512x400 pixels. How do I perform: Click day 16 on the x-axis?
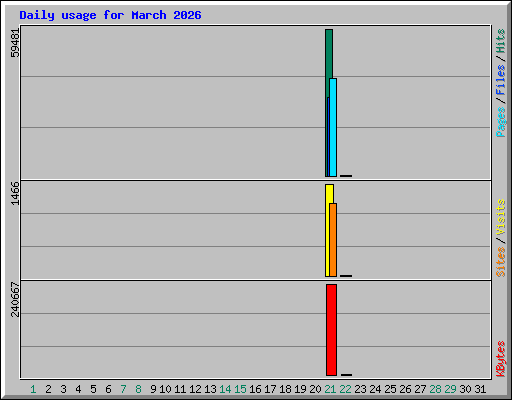(255, 389)
